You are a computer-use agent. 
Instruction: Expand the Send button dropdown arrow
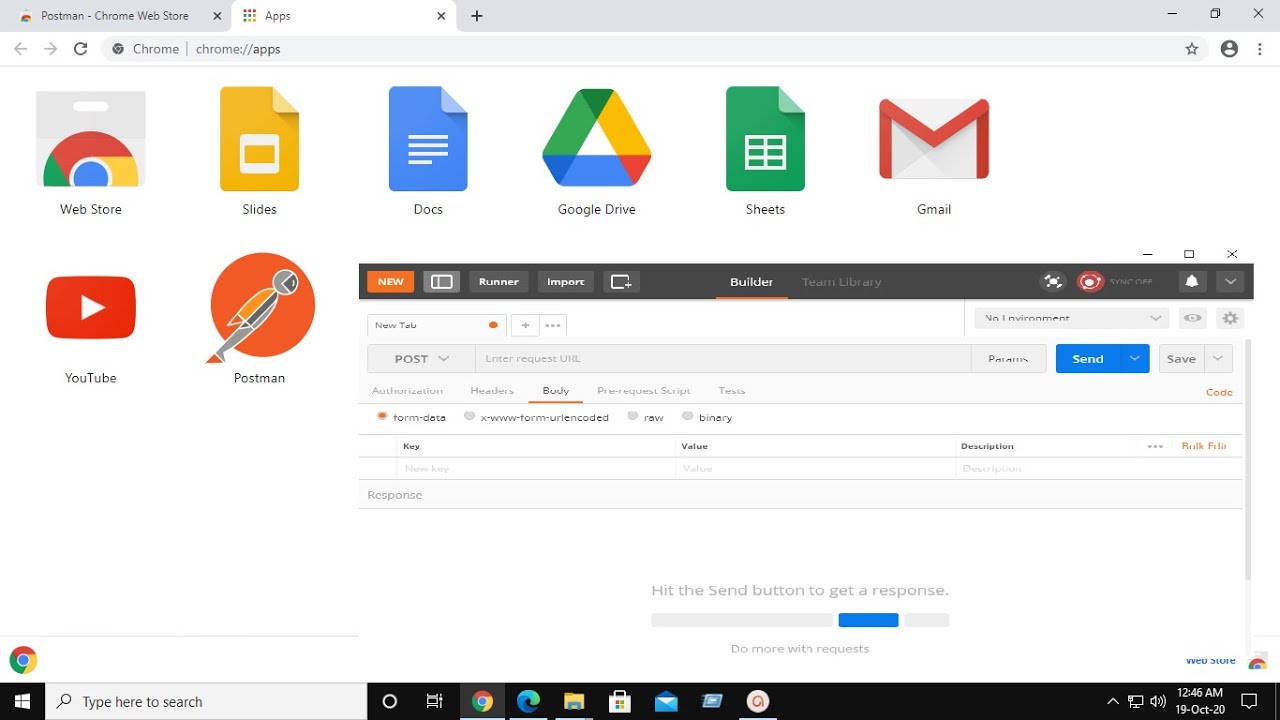(x=1134, y=359)
